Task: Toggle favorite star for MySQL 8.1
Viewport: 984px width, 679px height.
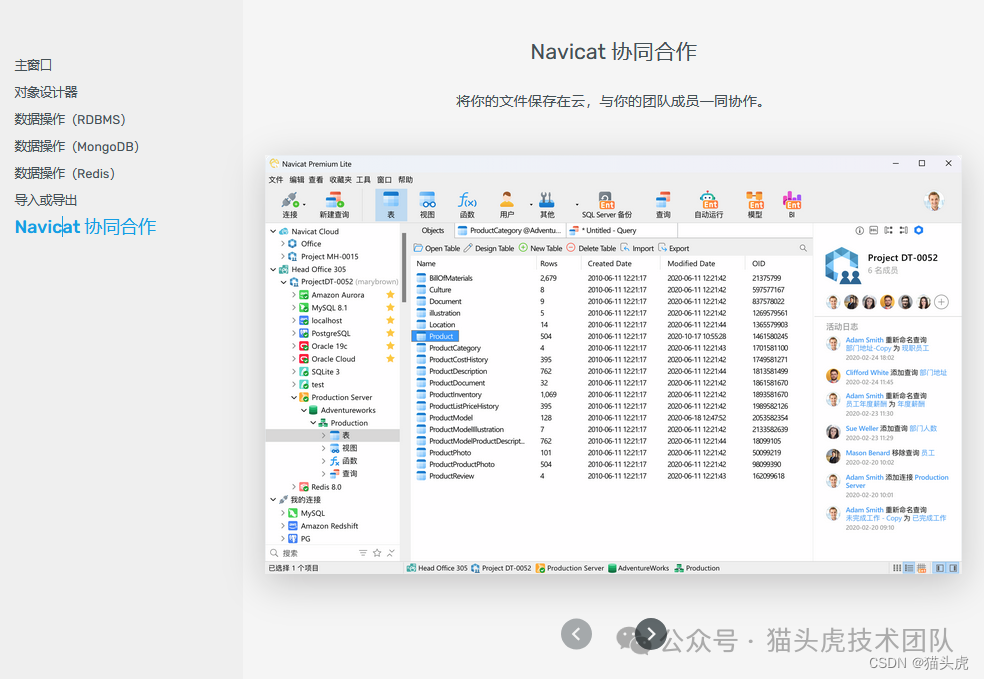Action: (x=390, y=307)
